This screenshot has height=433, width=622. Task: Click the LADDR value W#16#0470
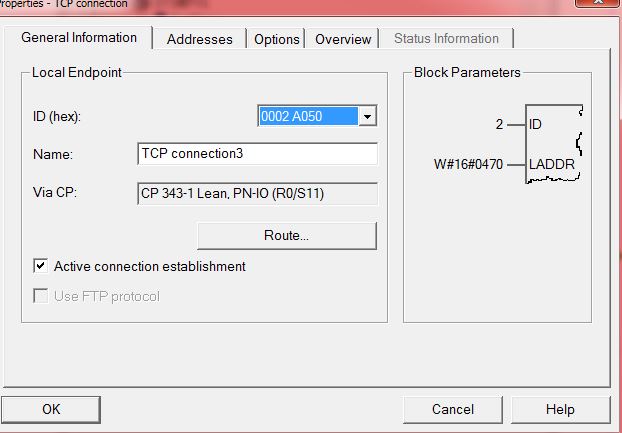point(468,164)
